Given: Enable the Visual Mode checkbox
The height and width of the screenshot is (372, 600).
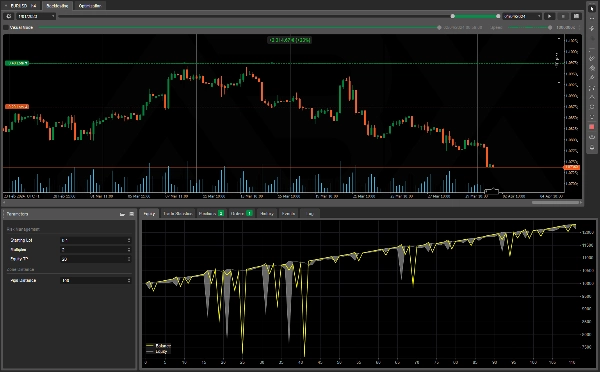Looking at the screenshot, I should pos(6,28).
